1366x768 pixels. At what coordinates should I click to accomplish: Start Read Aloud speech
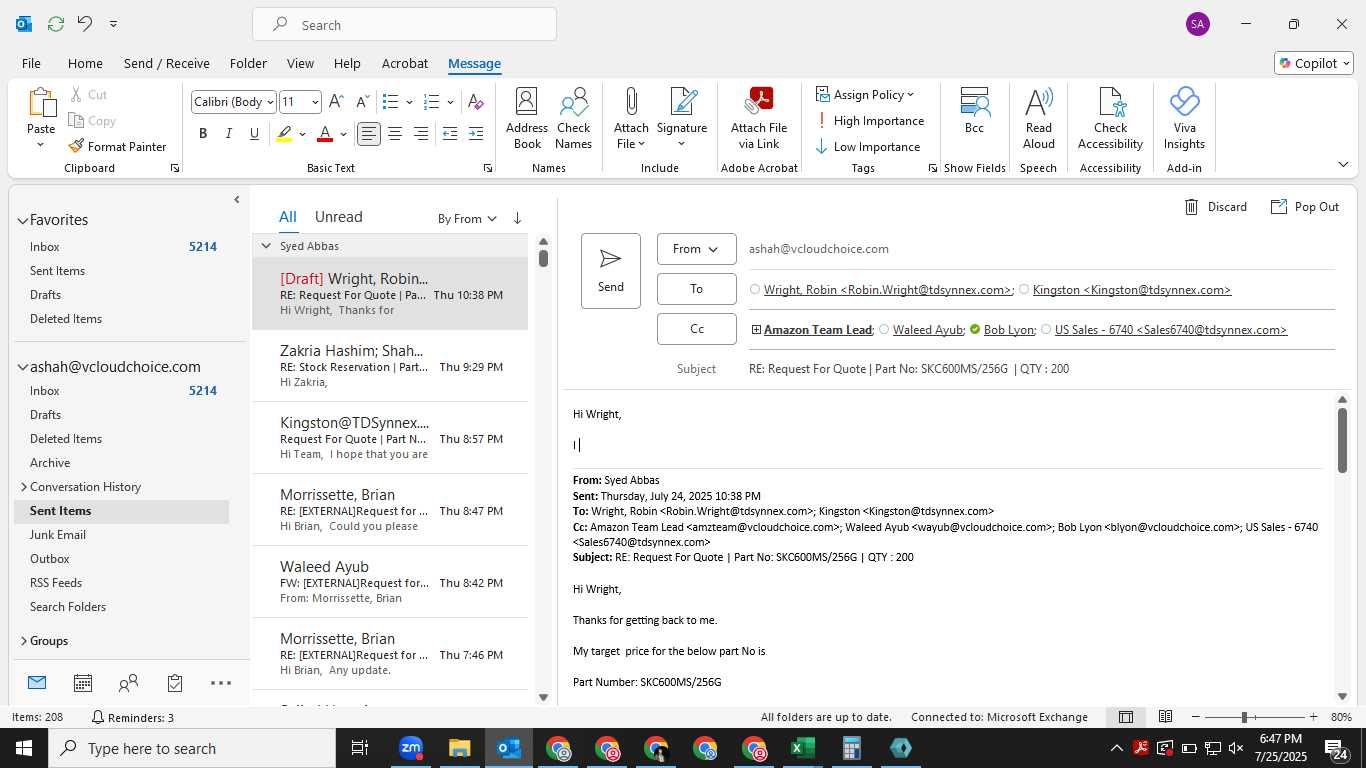pyautogui.click(x=1039, y=118)
